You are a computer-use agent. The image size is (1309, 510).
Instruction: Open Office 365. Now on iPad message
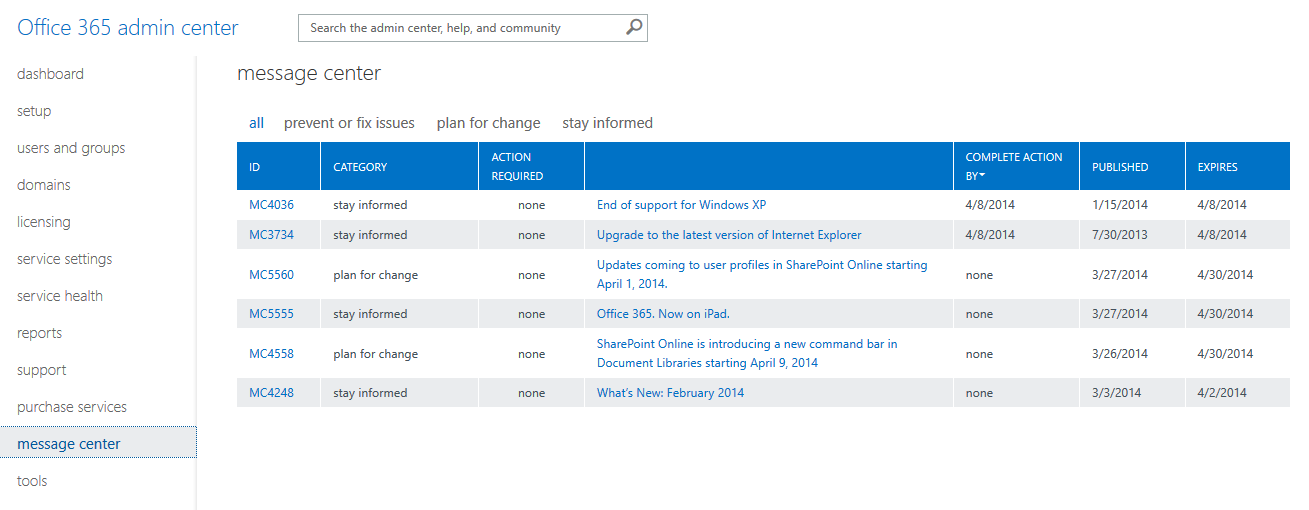pyautogui.click(x=663, y=314)
